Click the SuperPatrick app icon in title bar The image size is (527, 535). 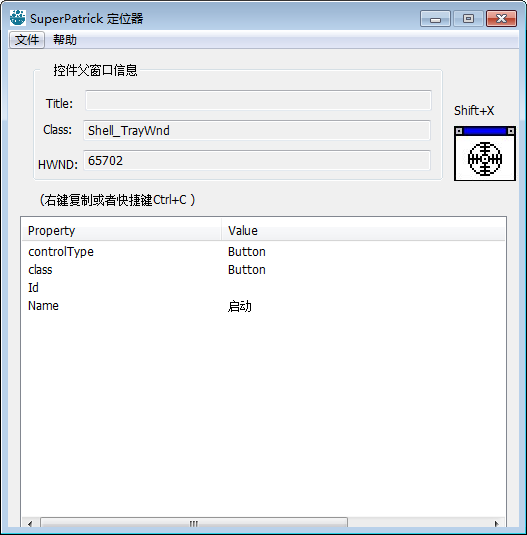pos(17,18)
